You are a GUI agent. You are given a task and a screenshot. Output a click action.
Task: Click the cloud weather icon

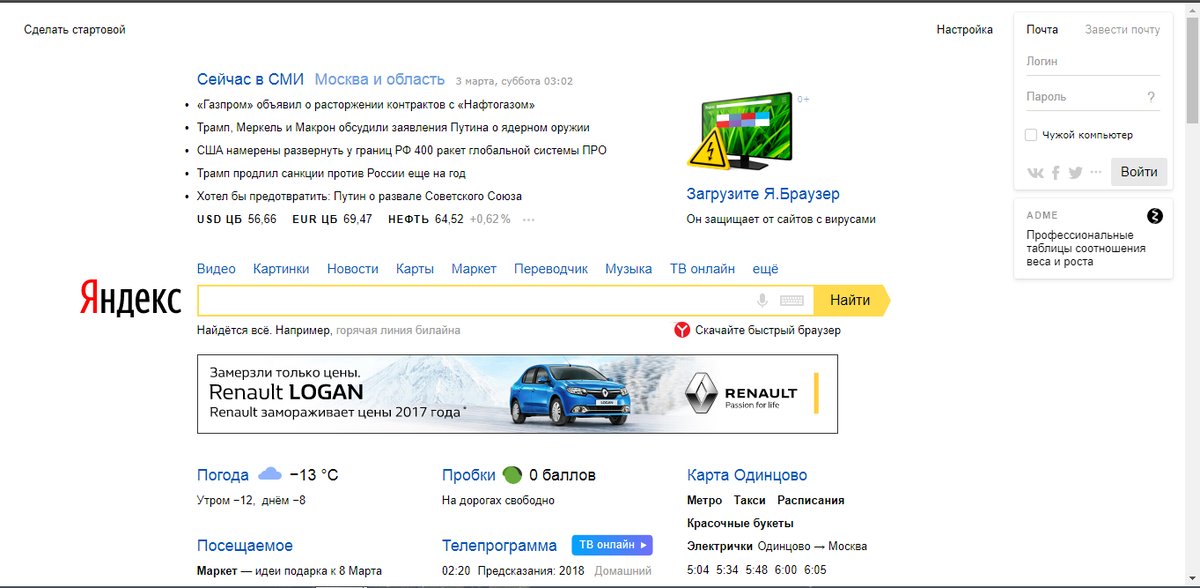(270, 474)
